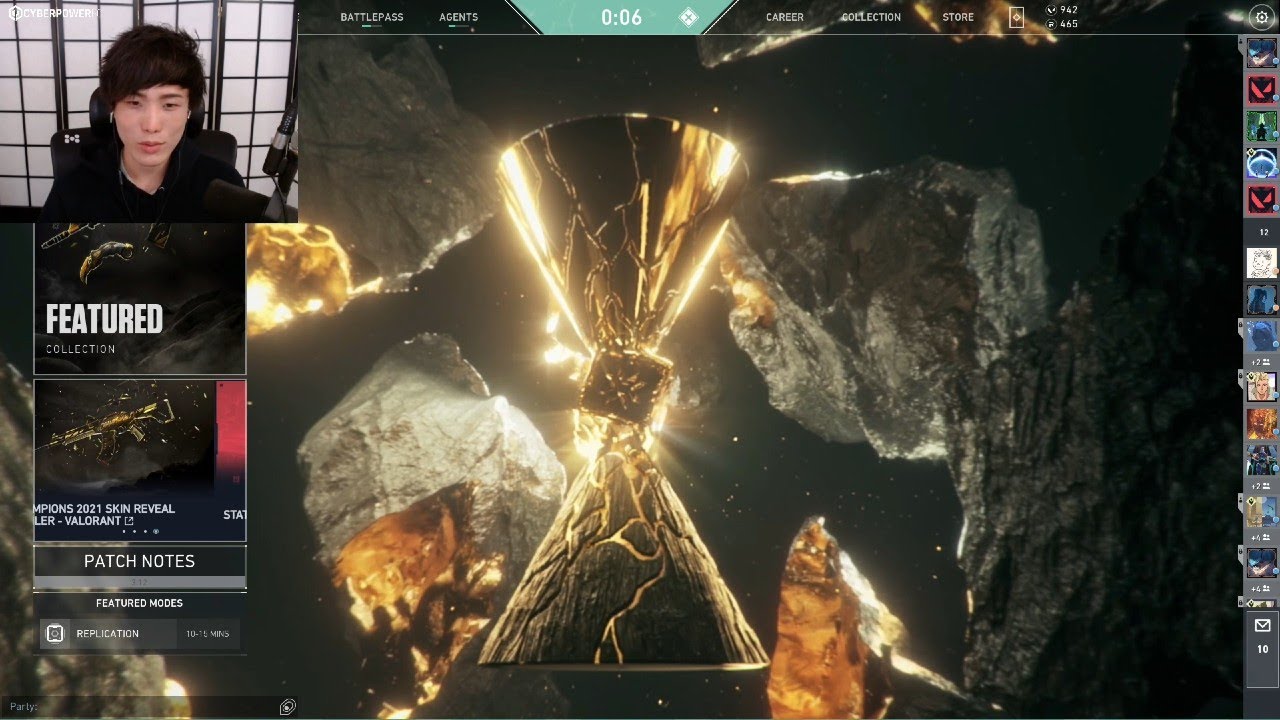Open the COLLECTION tab
Screen dimensions: 1280x720
[871, 17]
